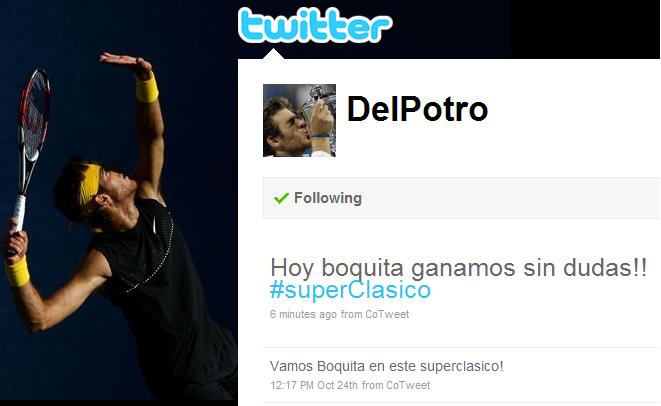
Task: Open the #superClasico hashtag link
Action: tap(350, 290)
